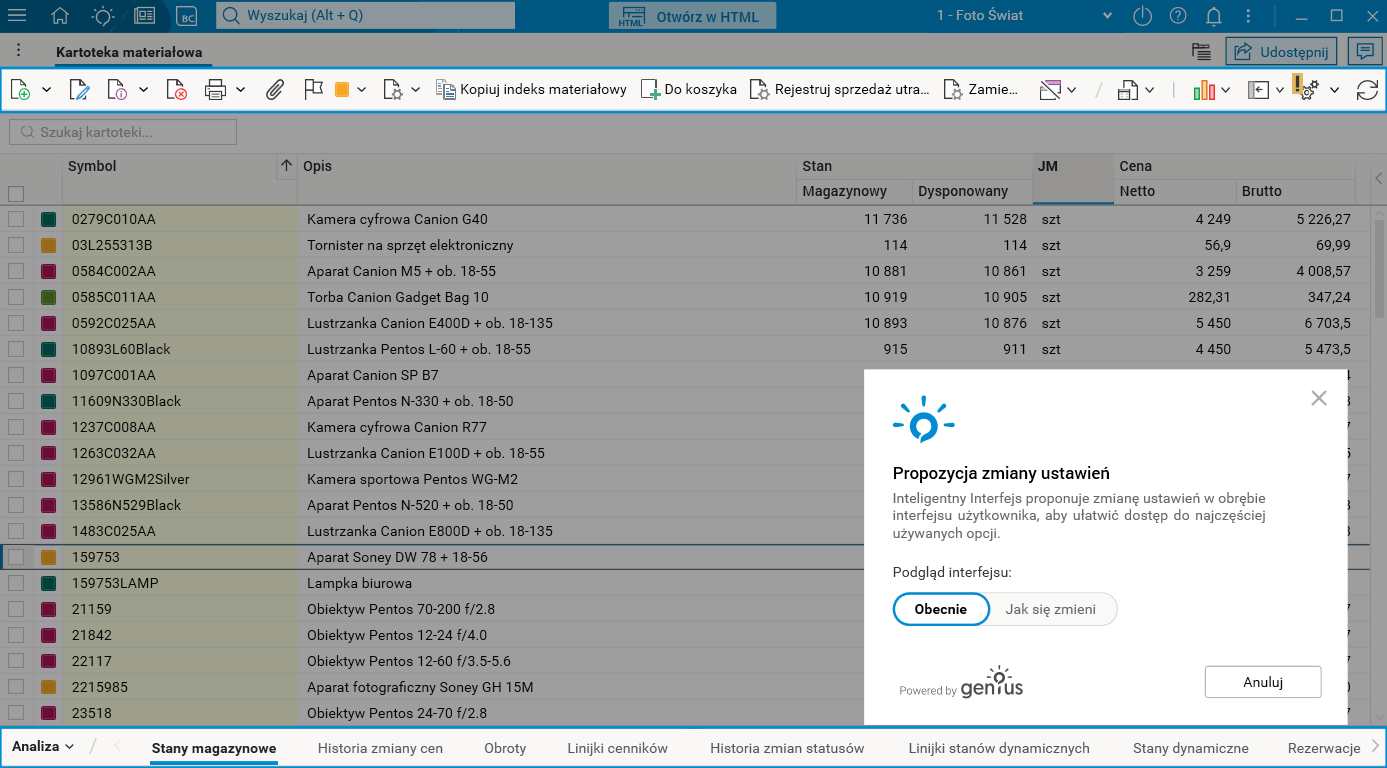The height and width of the screenshot is (768, 1387).
Task: Click the new document icon with plus
Action: pos(20,90)
